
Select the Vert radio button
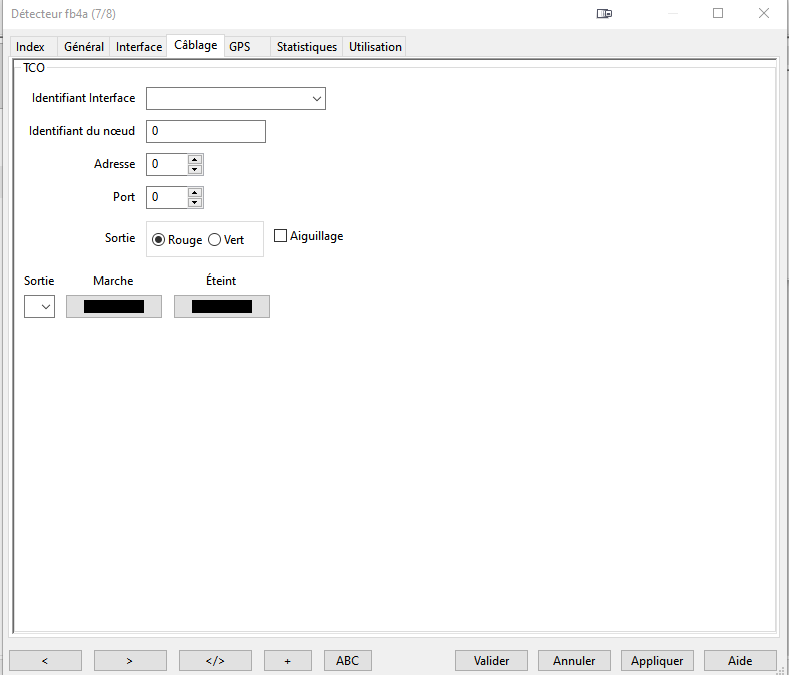pyautogui.click(x=214, y=240)
